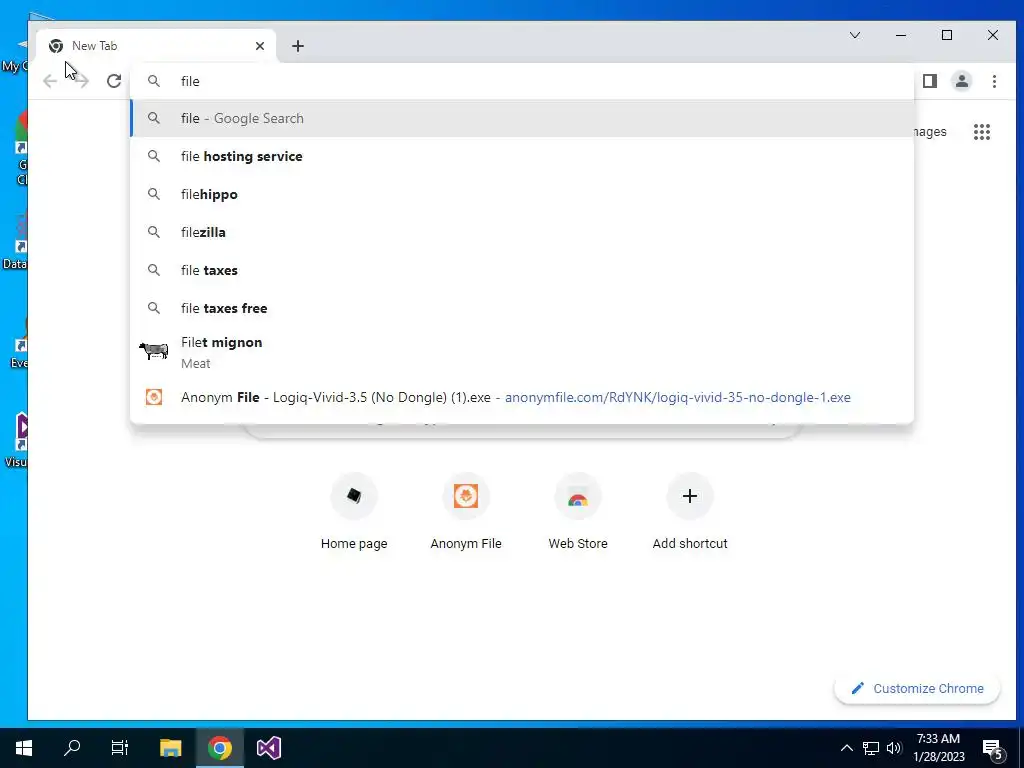
Task: Choose the 'Filet mignon' Meat suggestion
Action: (x=522, y=352)
